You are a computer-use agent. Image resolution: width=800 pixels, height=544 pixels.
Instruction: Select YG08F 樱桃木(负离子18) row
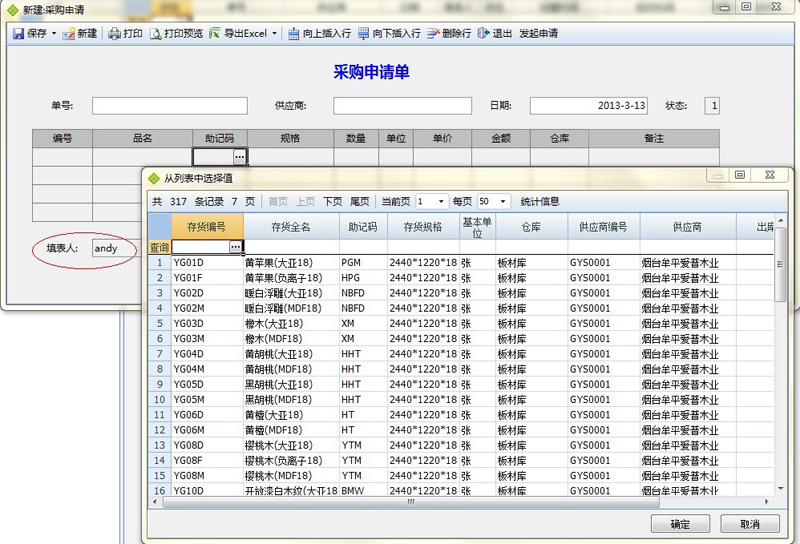click(461, 460)
